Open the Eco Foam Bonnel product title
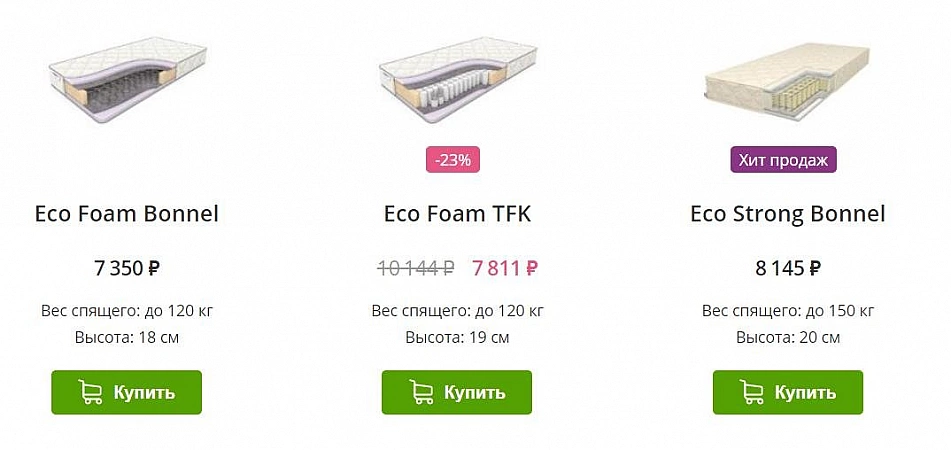This screenshot has width=951, height=450. click(127, 214)
